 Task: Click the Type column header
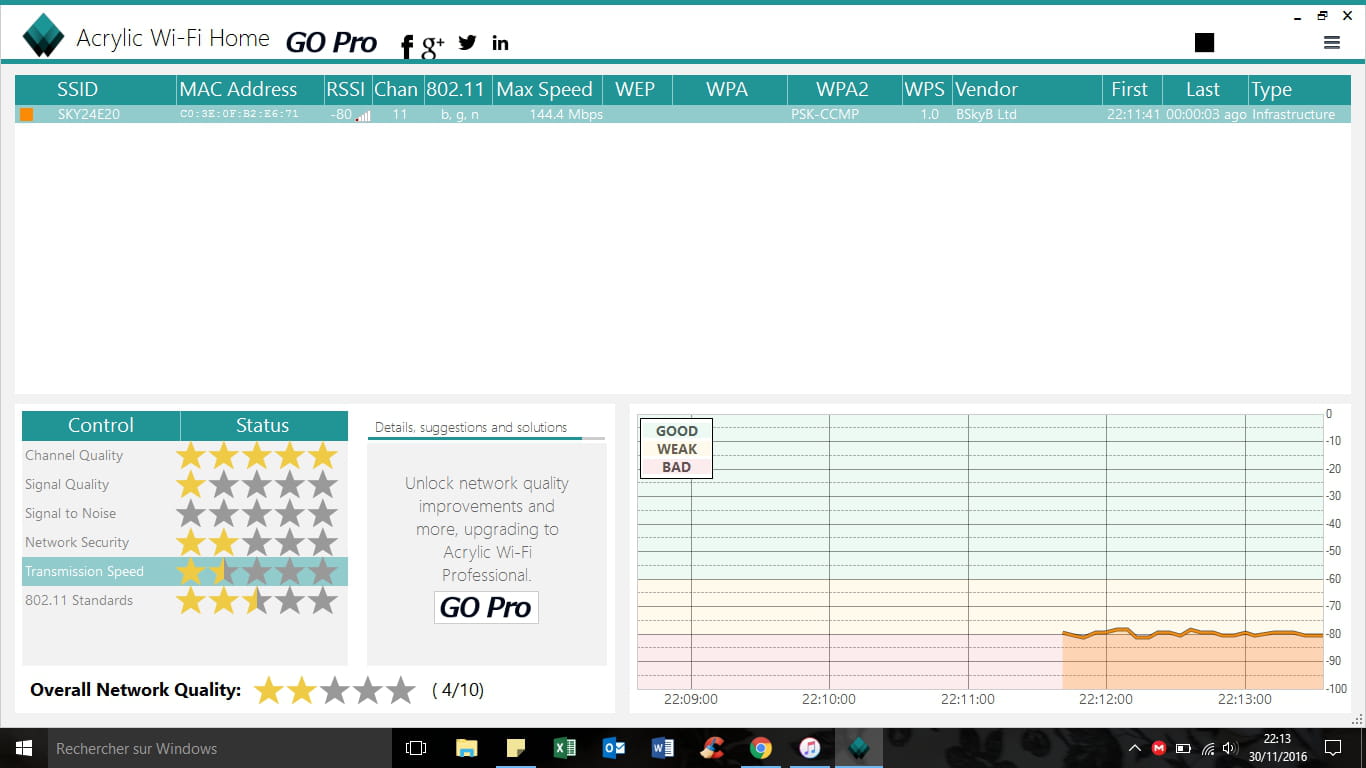(1299, 89)
